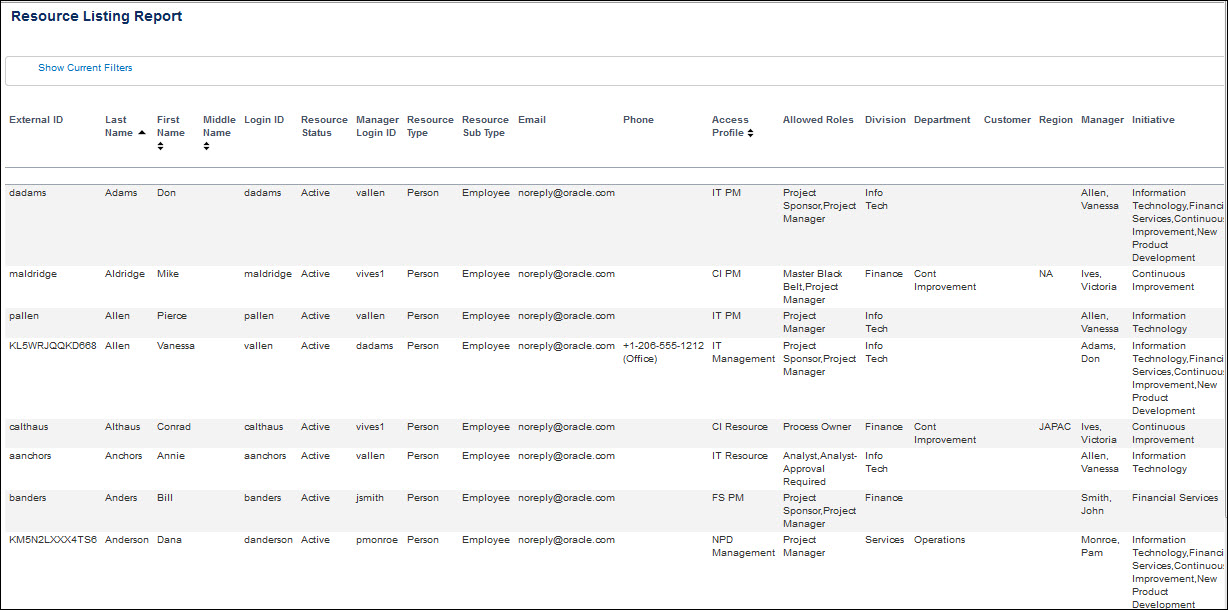
Task: Select the danderson login ID cell
Action: [x=268, y=540]
